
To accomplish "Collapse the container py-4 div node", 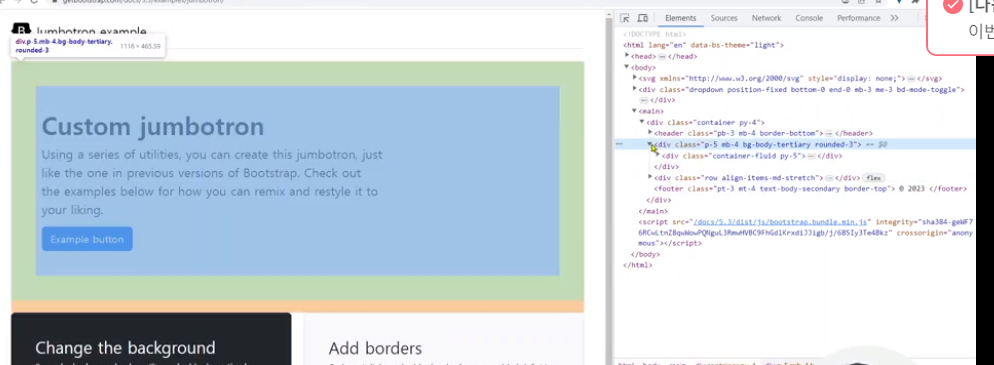I will pos(642,122).
